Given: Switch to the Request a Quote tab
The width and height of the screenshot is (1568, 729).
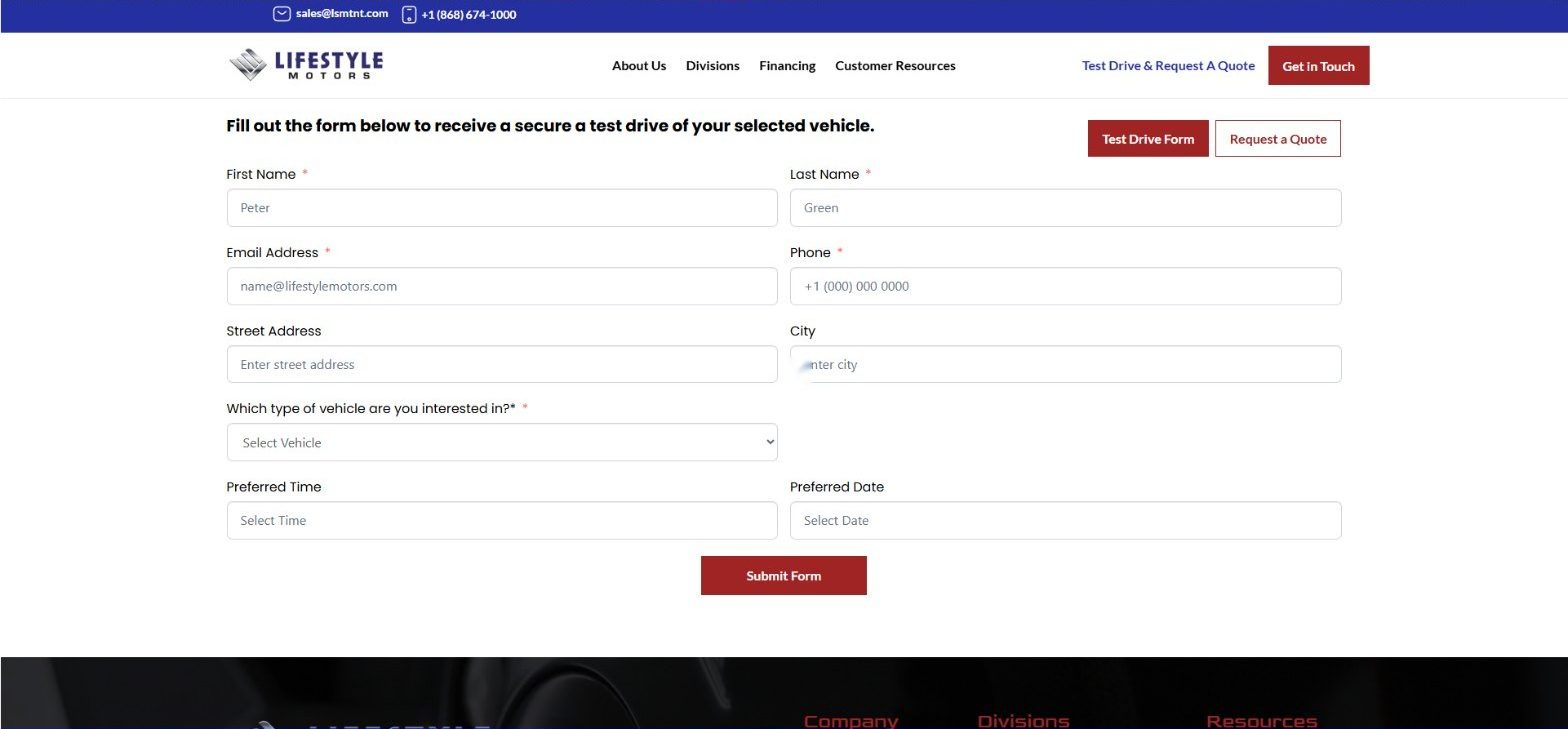Looking at the screenshot, I should pos(1278,139).
